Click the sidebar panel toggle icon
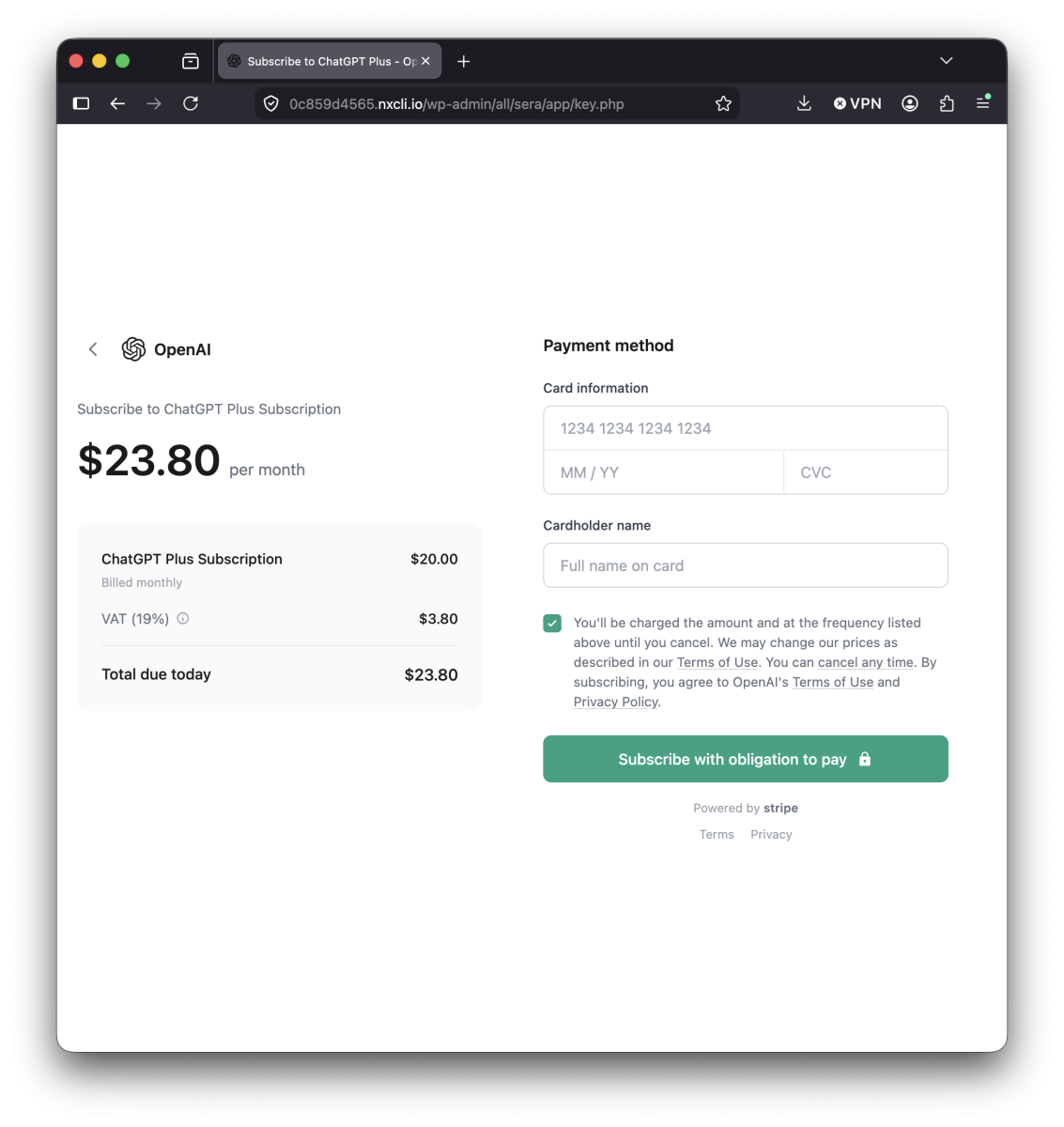The image size is (1064, 1127). pyautogui.click(x=82, y=103)
